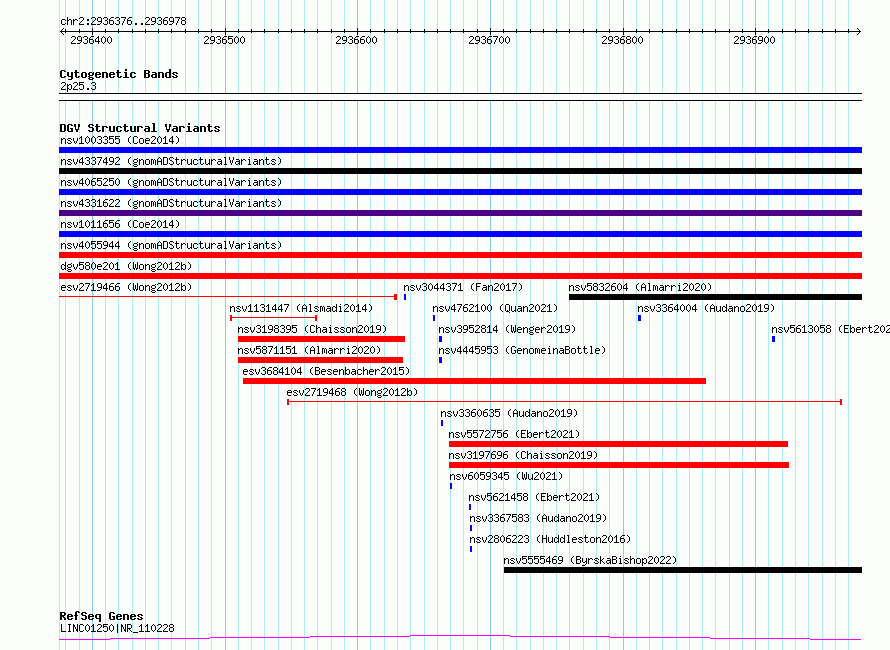Select the 2p25.3 cytogenetic band label
The height and width of the screenshot is (650, 890).
pos(78,86)
